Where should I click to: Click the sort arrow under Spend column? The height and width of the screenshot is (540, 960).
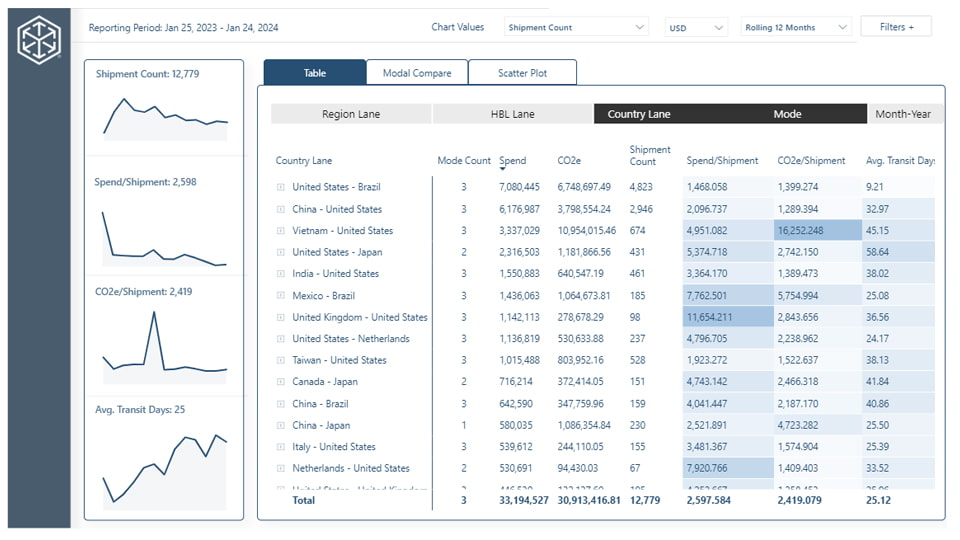point(503,169)
